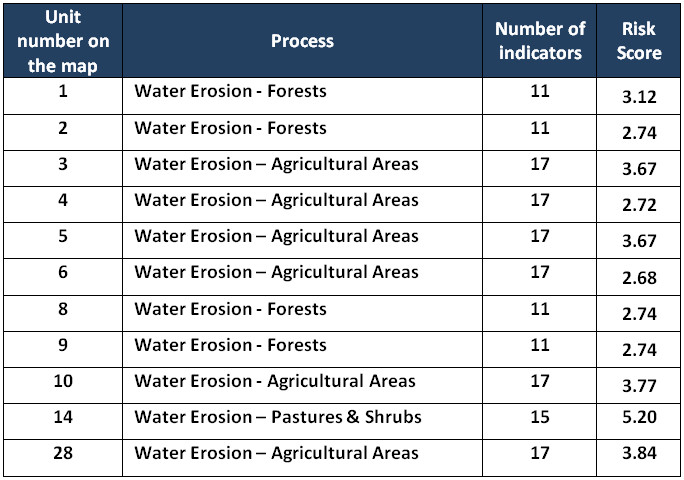Click the process cell for unit 3
Screen dimensions: 684x480
pos(276,164)
